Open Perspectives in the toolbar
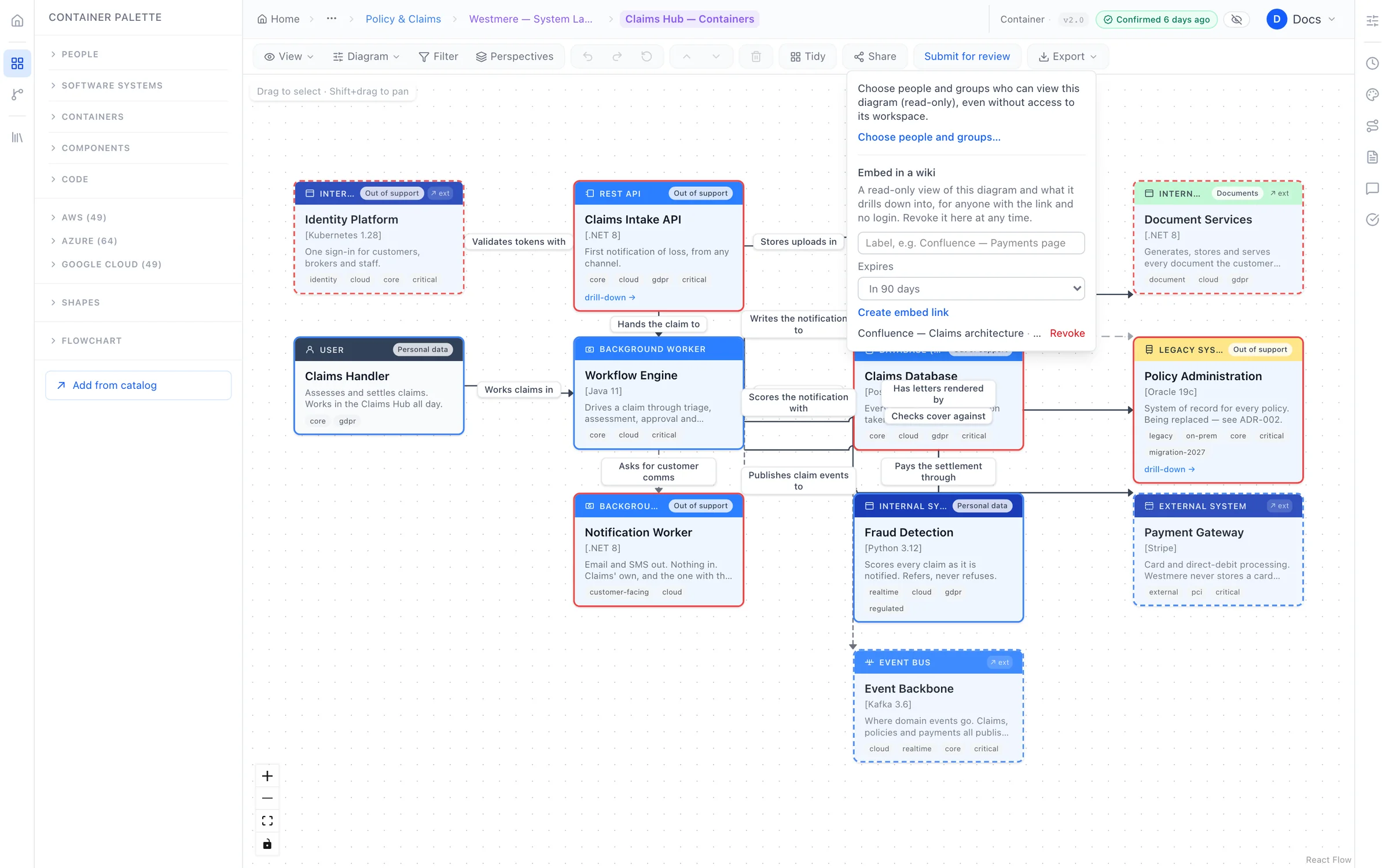Viewport: 1389px width, 868px height. 515,56
